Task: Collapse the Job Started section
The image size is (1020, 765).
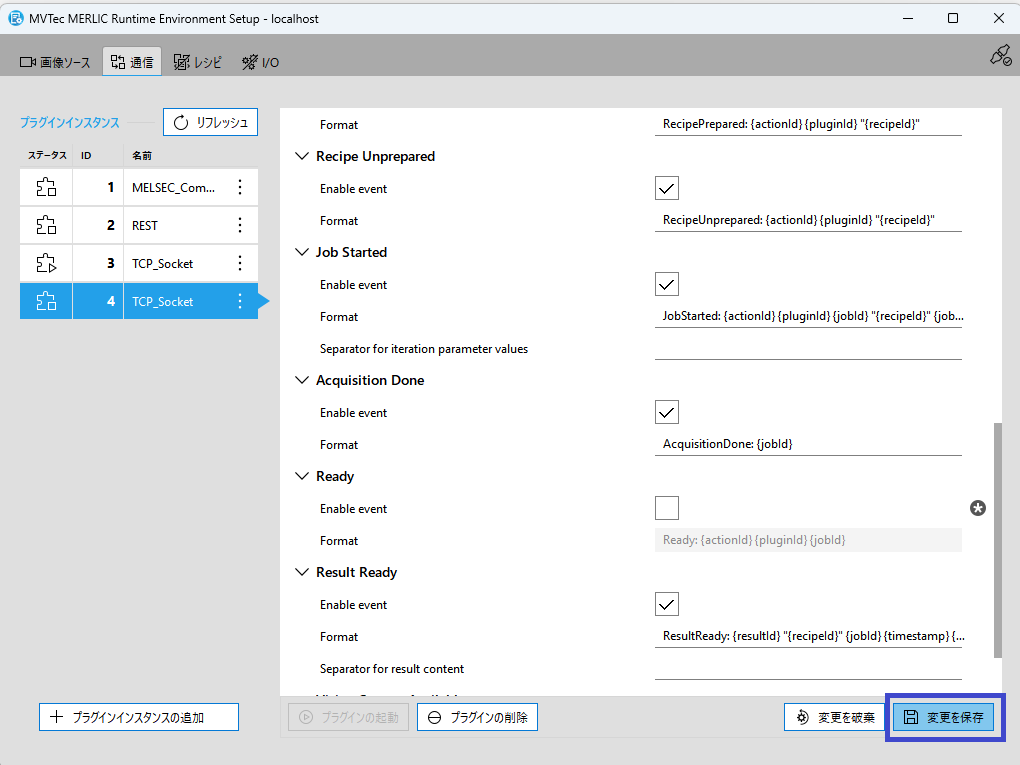Action: 302,252
